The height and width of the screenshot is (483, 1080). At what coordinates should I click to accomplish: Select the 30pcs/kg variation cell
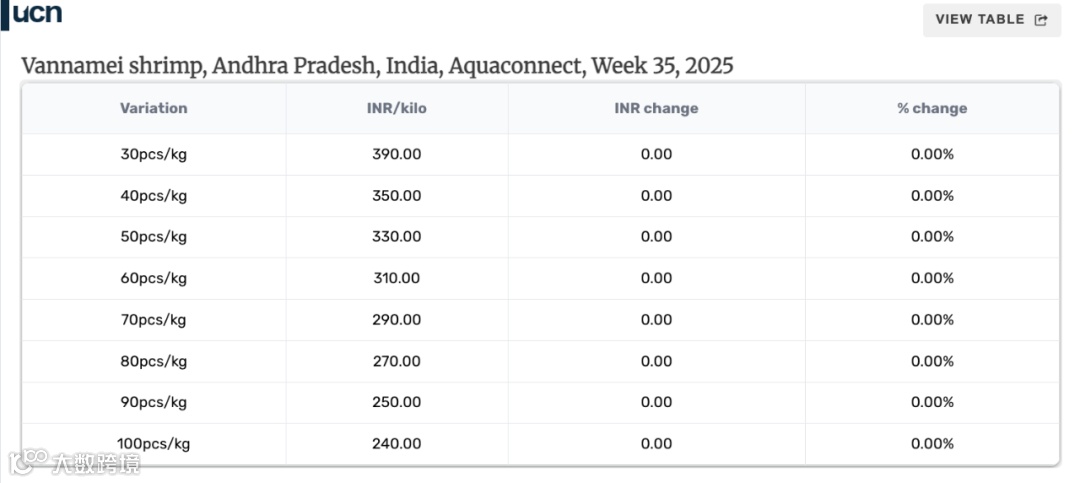coord(153,154)
